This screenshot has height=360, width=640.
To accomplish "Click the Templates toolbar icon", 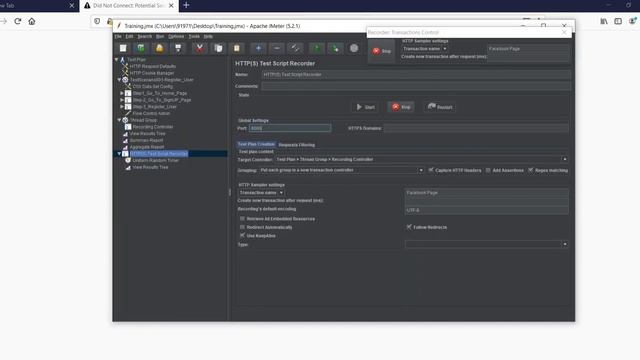I will coord(141,48).
